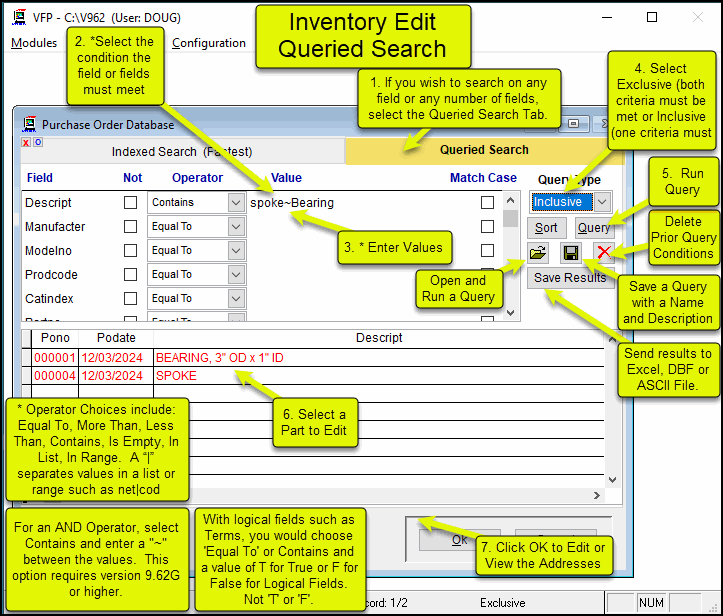Viewport: 723px width, 616px height.
Task: Open the Inclusive Query Type dropdown
Action: click(602, 202)
